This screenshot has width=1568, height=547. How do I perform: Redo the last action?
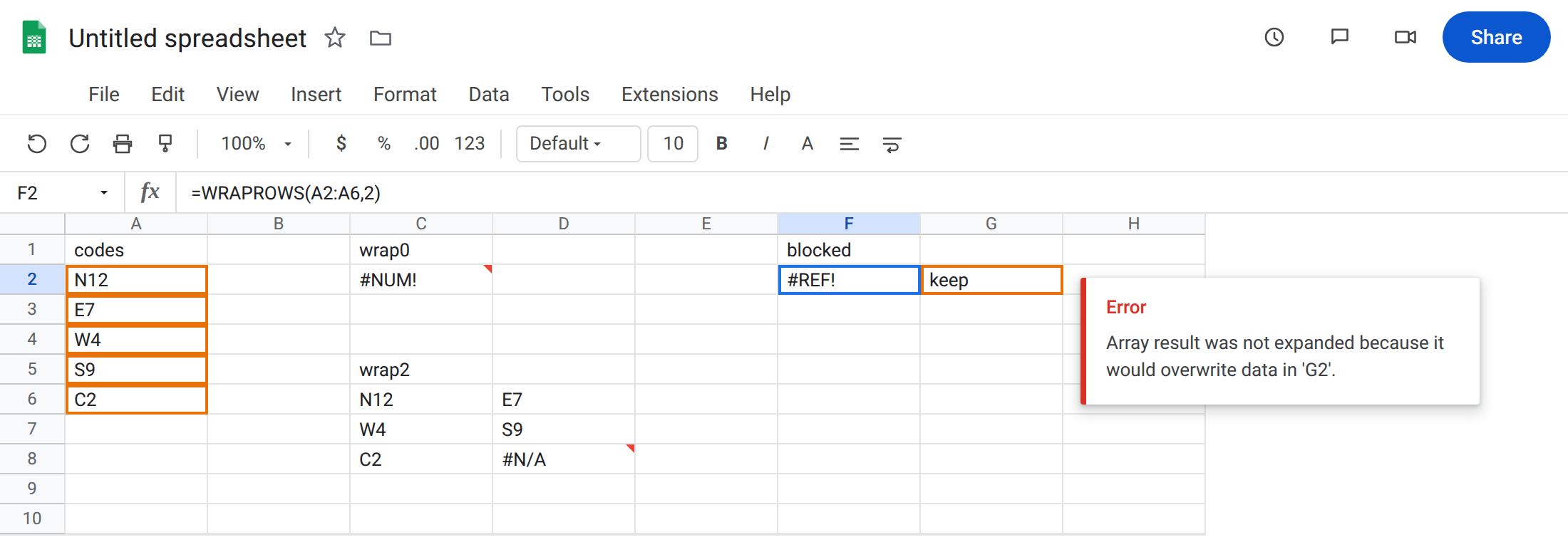click(x=80, y=144)
